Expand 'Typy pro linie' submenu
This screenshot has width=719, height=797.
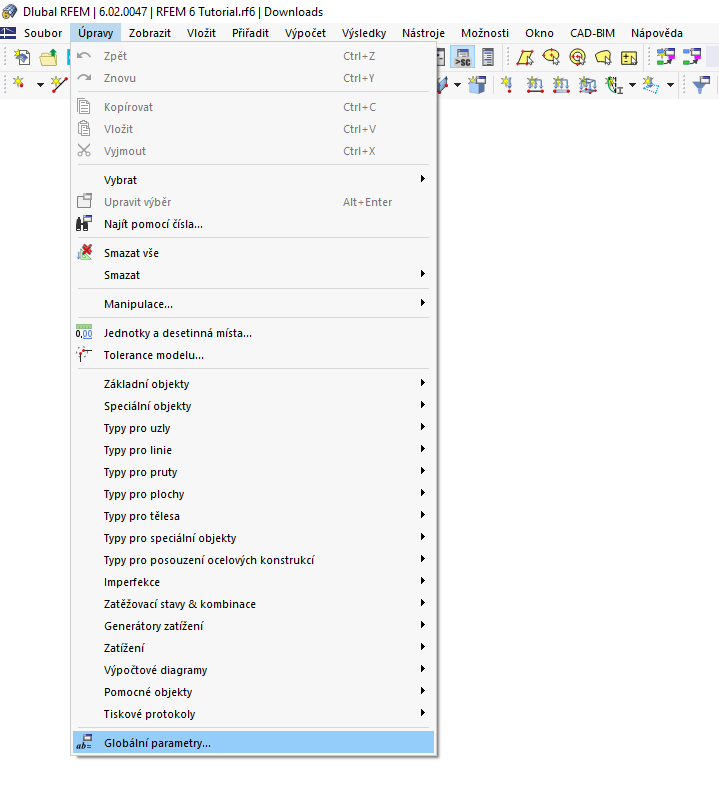coord(253,450)
